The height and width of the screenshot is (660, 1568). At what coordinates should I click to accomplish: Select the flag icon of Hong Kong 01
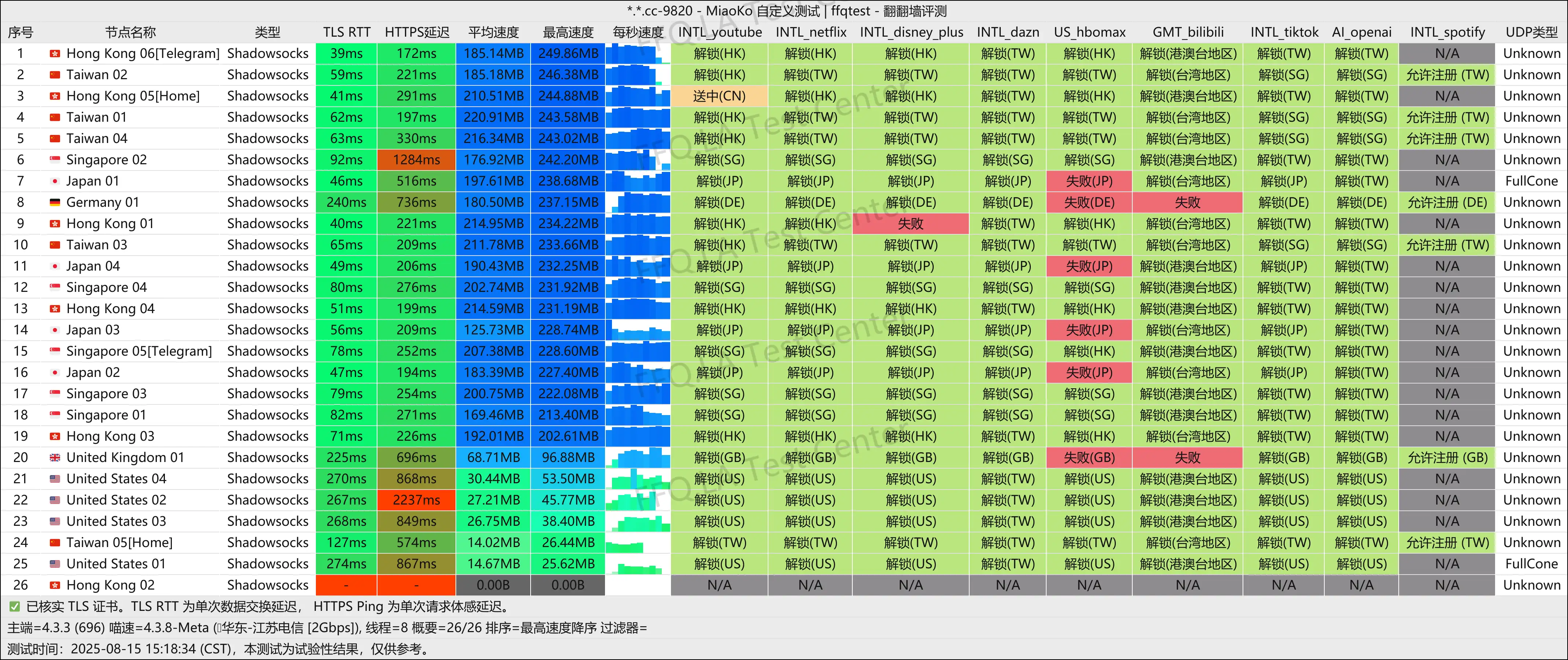55,224
